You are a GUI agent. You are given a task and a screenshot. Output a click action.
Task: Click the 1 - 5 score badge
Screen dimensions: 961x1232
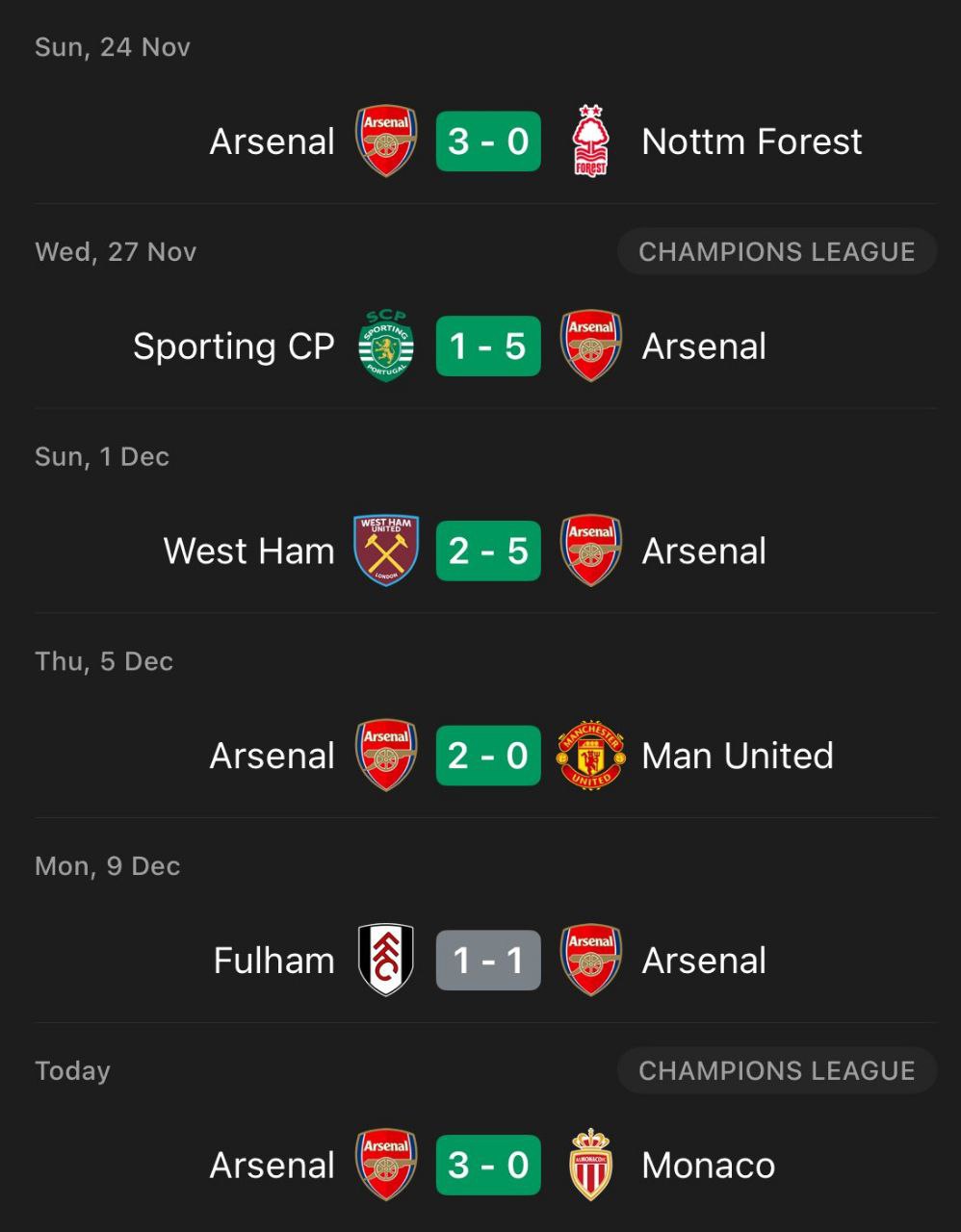(488, 346)
